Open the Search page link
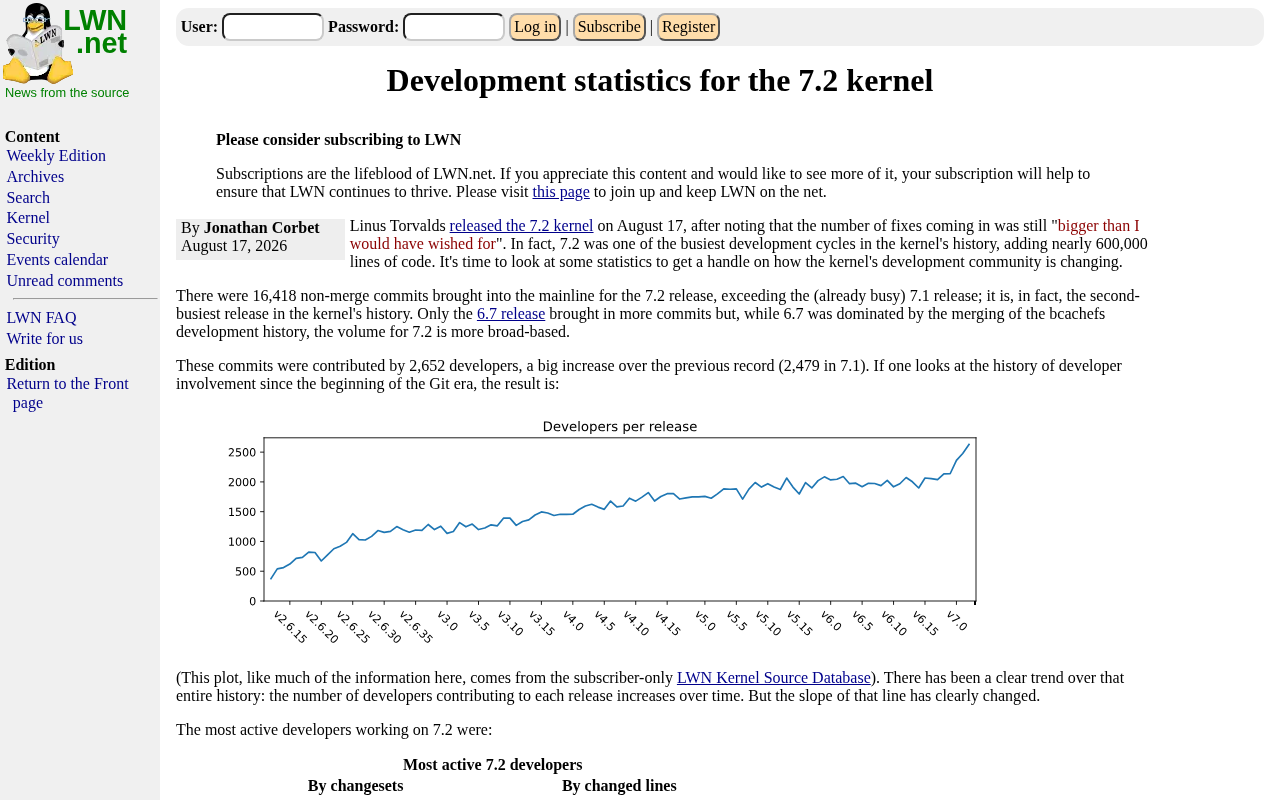1280x800 pixels. tap(28, 198)
